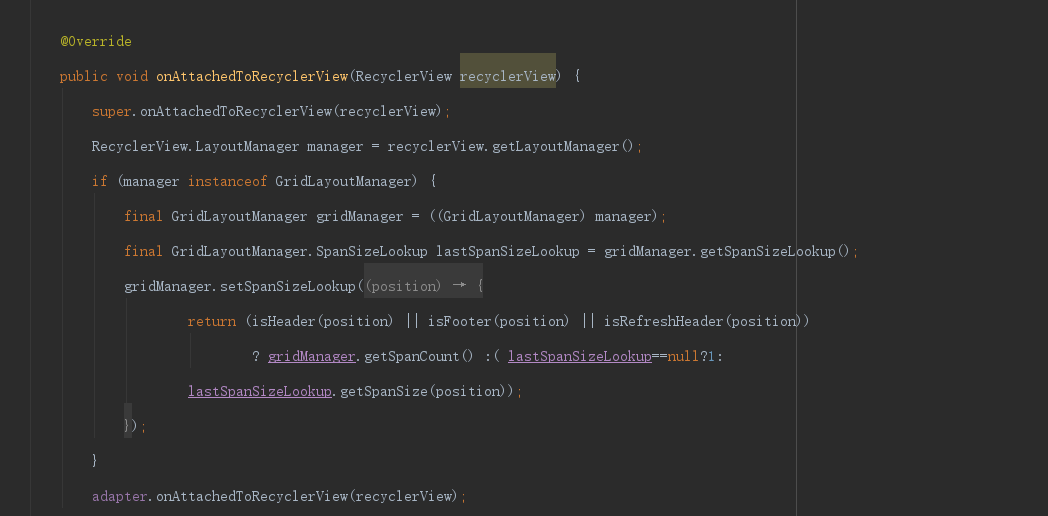Click the 'instanceof' keyword

click(227, 181)
